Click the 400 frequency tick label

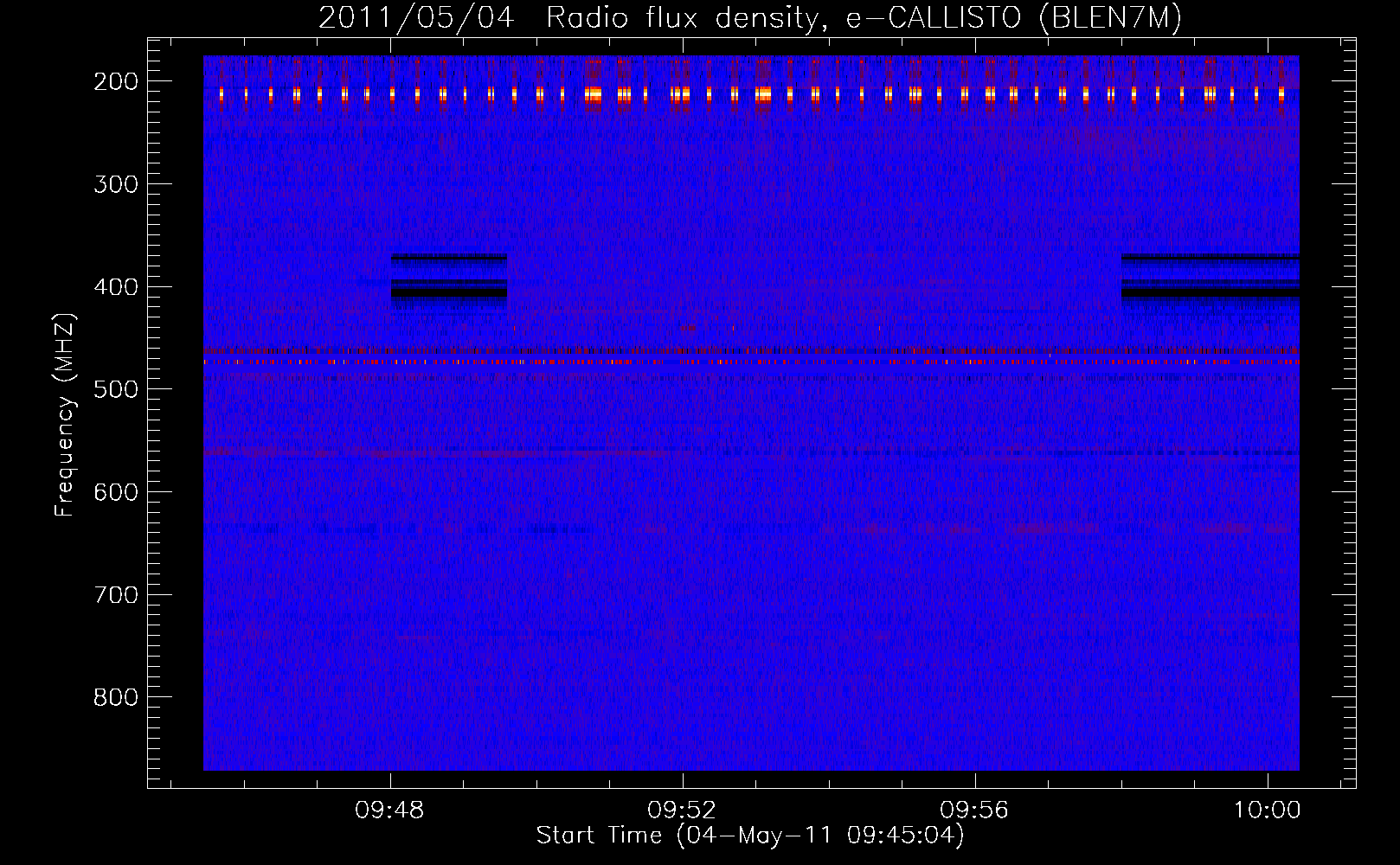pos(116,287)
